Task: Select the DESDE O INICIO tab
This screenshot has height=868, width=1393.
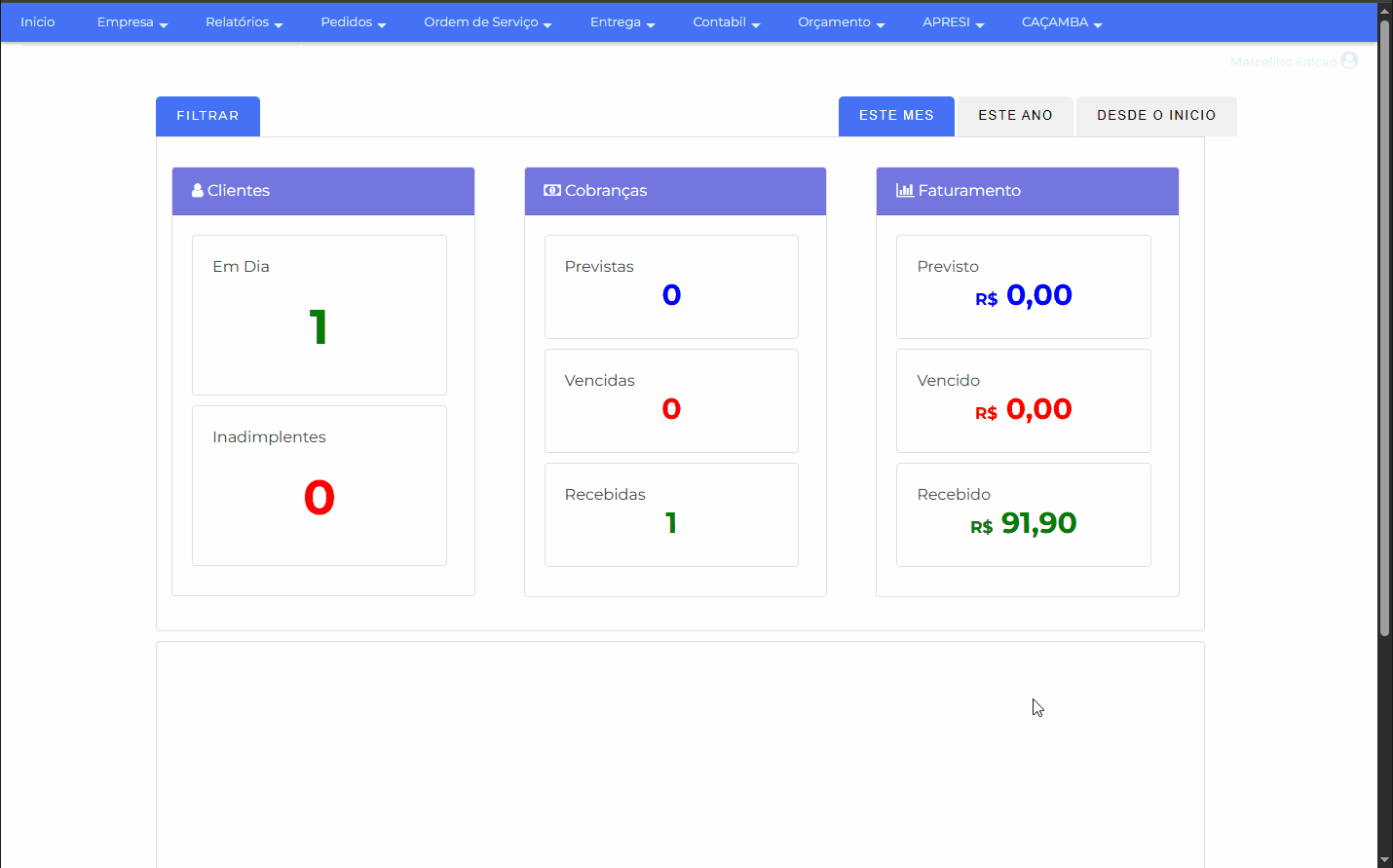Action: (1155, 116)
